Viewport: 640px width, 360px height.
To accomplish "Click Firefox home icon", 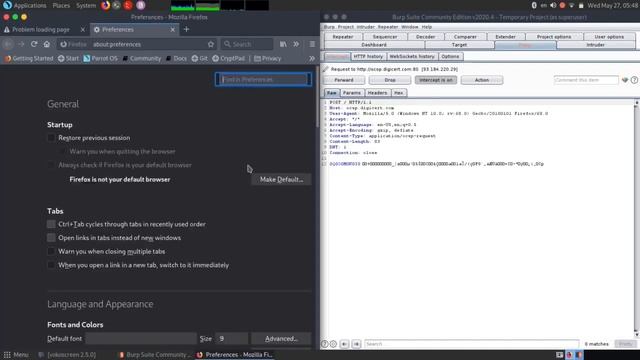I will coord(47,44).
